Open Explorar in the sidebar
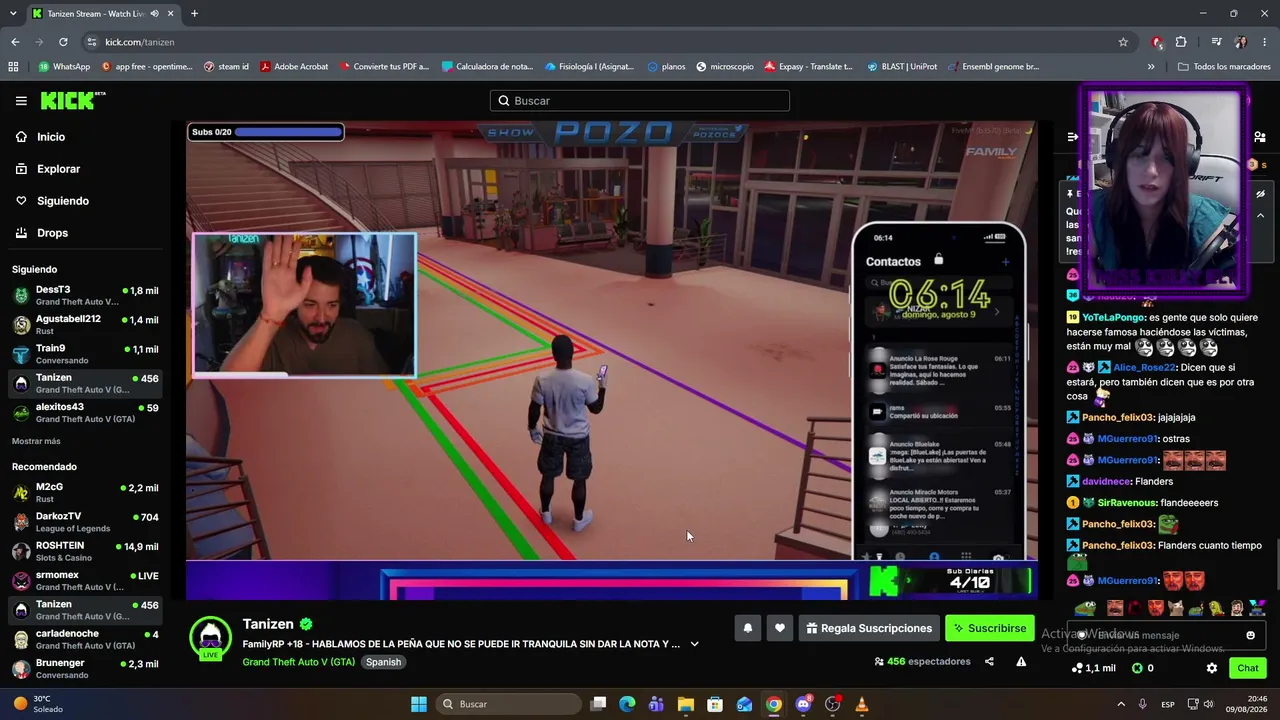Screen dimensions: 1280x720 coord(58,169)
